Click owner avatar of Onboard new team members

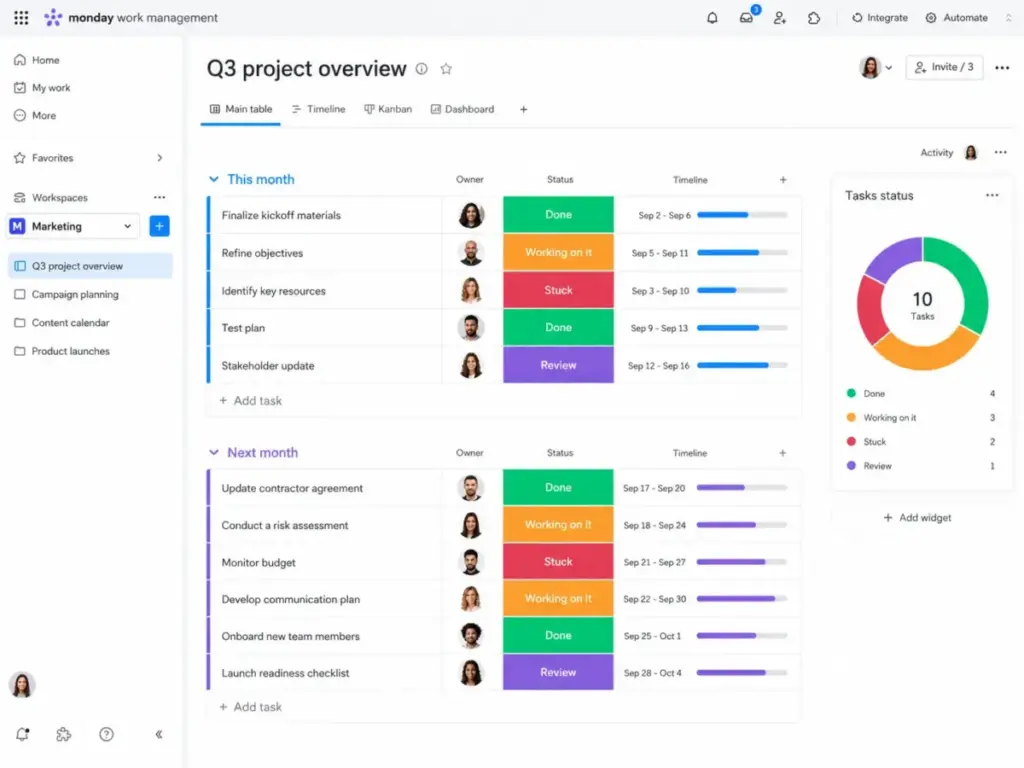click(x=470, y=635)
